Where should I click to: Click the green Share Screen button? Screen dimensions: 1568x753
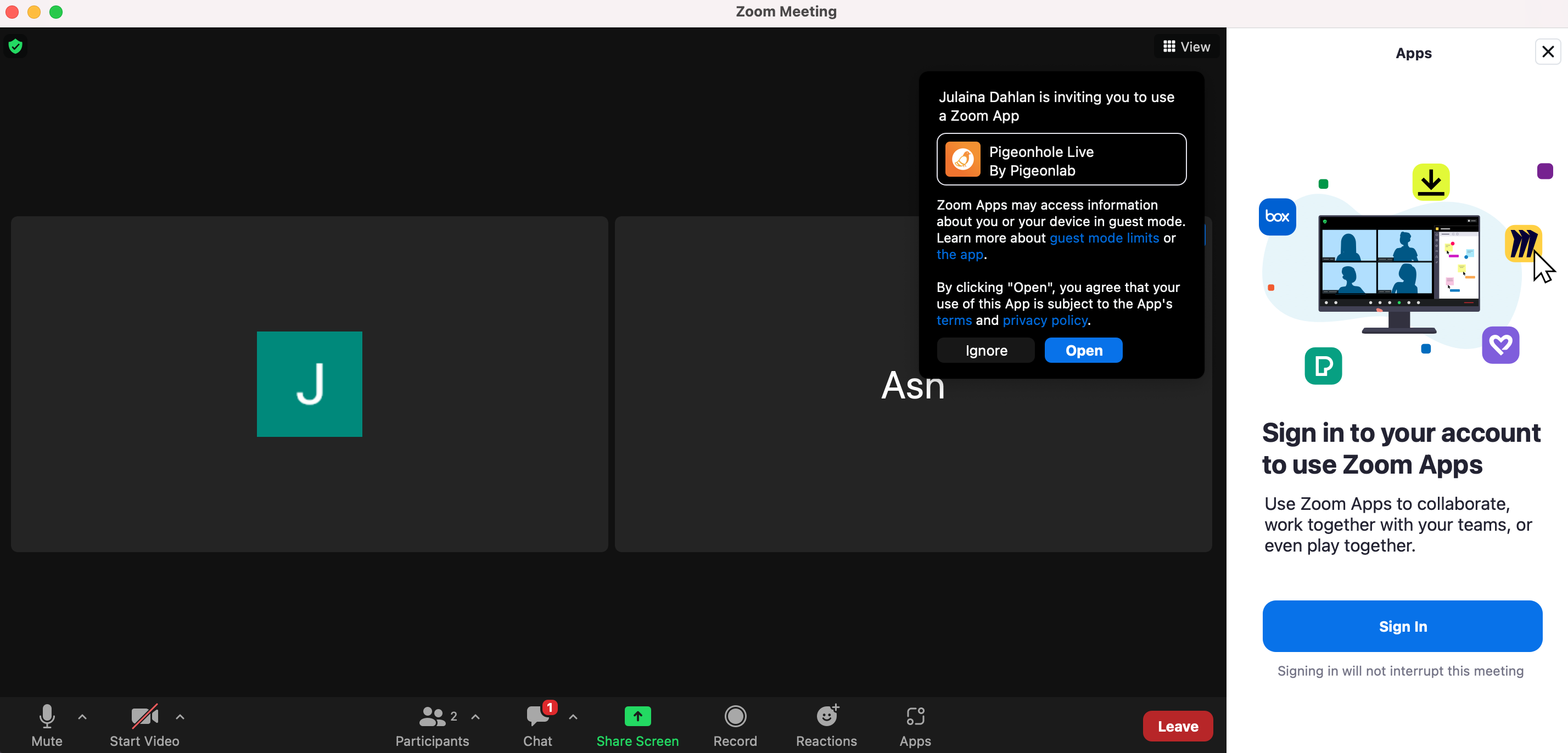click(637, 726)
